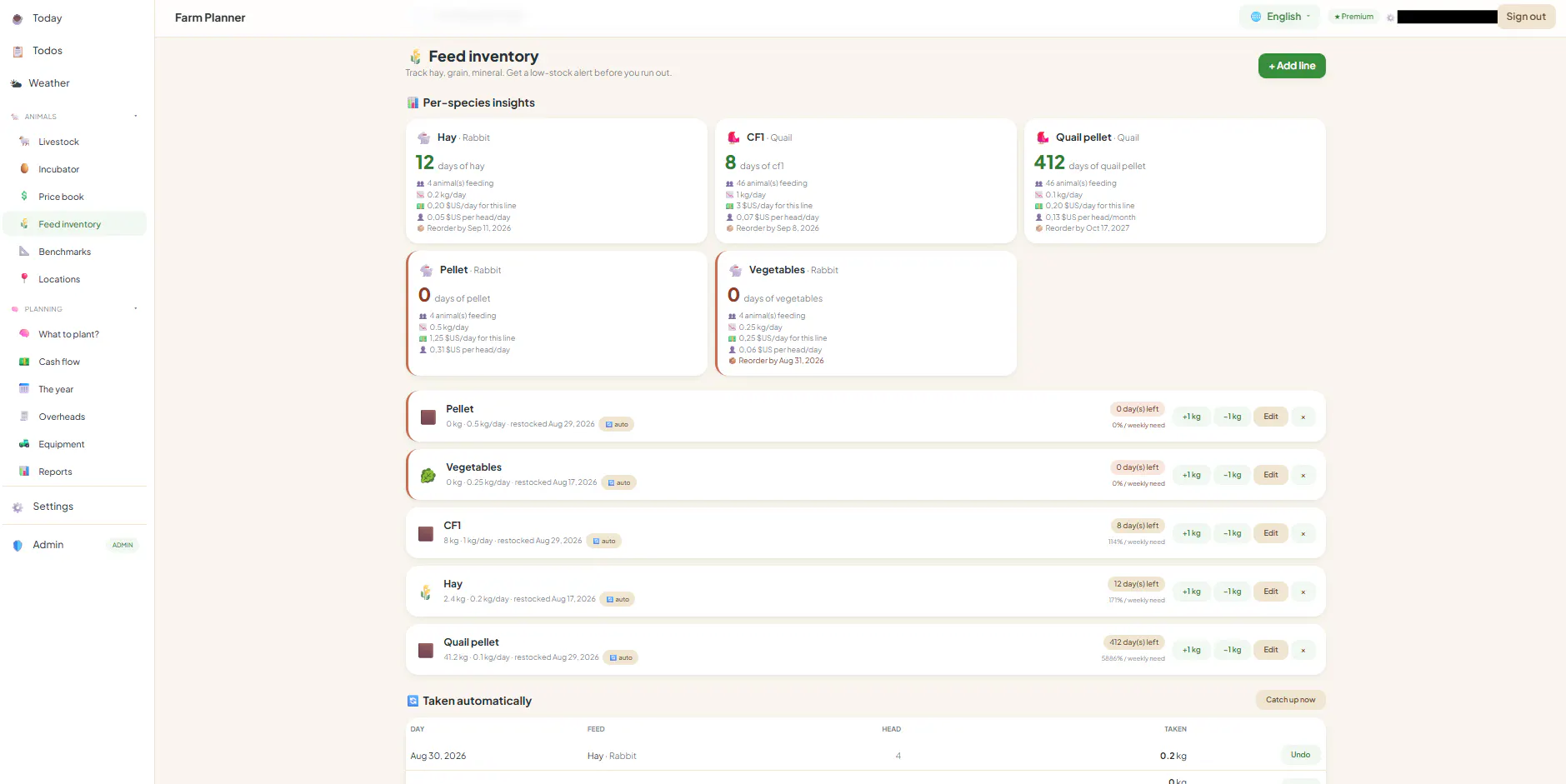This screenshot has width=1566, height=784.
Task: Click the 8 day(s) left badge
Action: pyautogui.click(x=1138, y=526)
